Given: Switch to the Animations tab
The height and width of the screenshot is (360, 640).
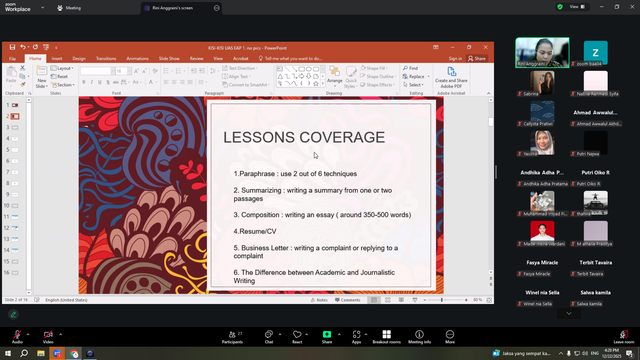Looking at the screenshot, I should 137,59.
